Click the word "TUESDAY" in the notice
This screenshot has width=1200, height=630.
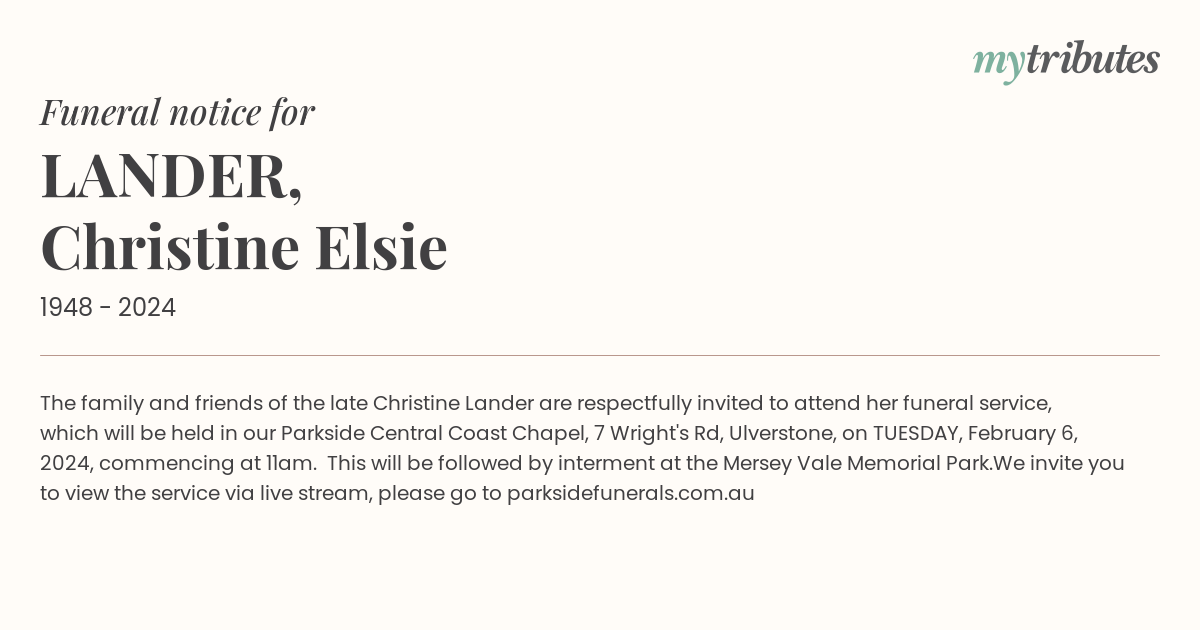[x=917, y=433]
